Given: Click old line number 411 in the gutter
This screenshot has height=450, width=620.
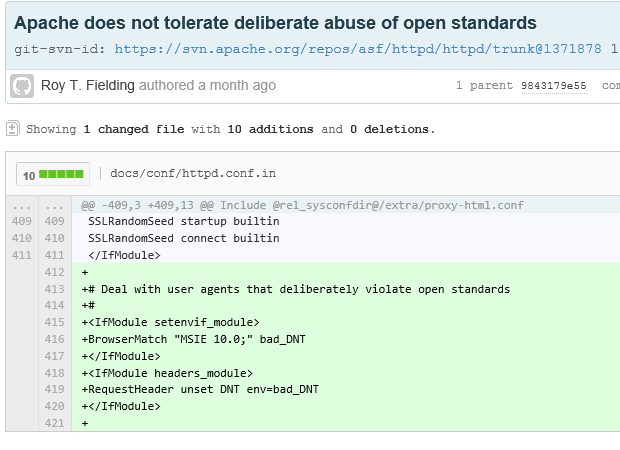Looking at the screenshot, I should pos(22,255).
